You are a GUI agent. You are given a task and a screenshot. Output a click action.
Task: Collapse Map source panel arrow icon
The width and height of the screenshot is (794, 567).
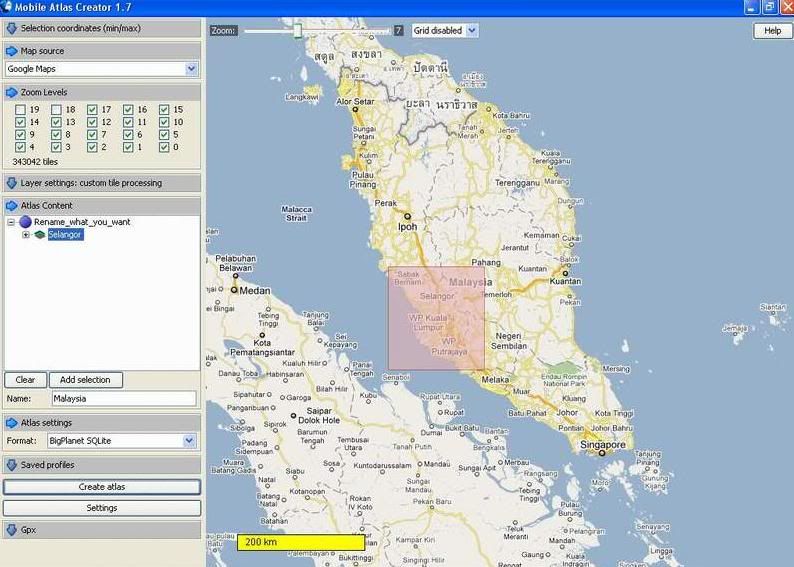tap(12, 51)
